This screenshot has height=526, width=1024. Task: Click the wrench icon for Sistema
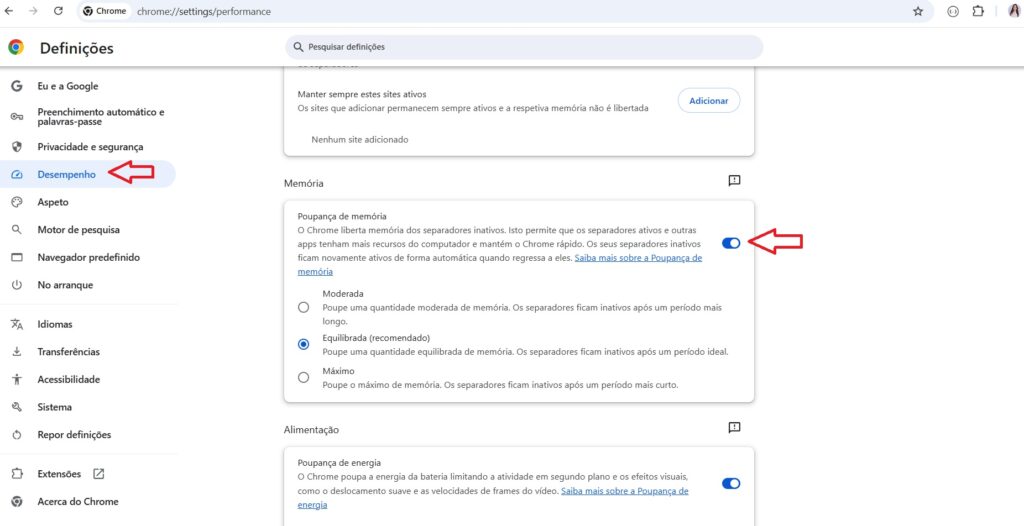(17, 407)
